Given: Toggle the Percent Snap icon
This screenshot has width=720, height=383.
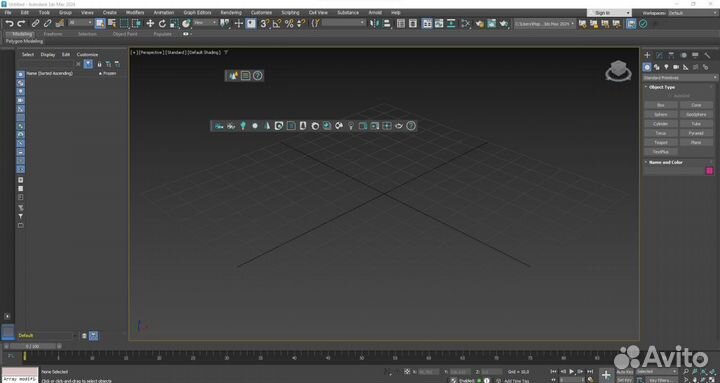Looking at the screenshot, I should point(289,23).
